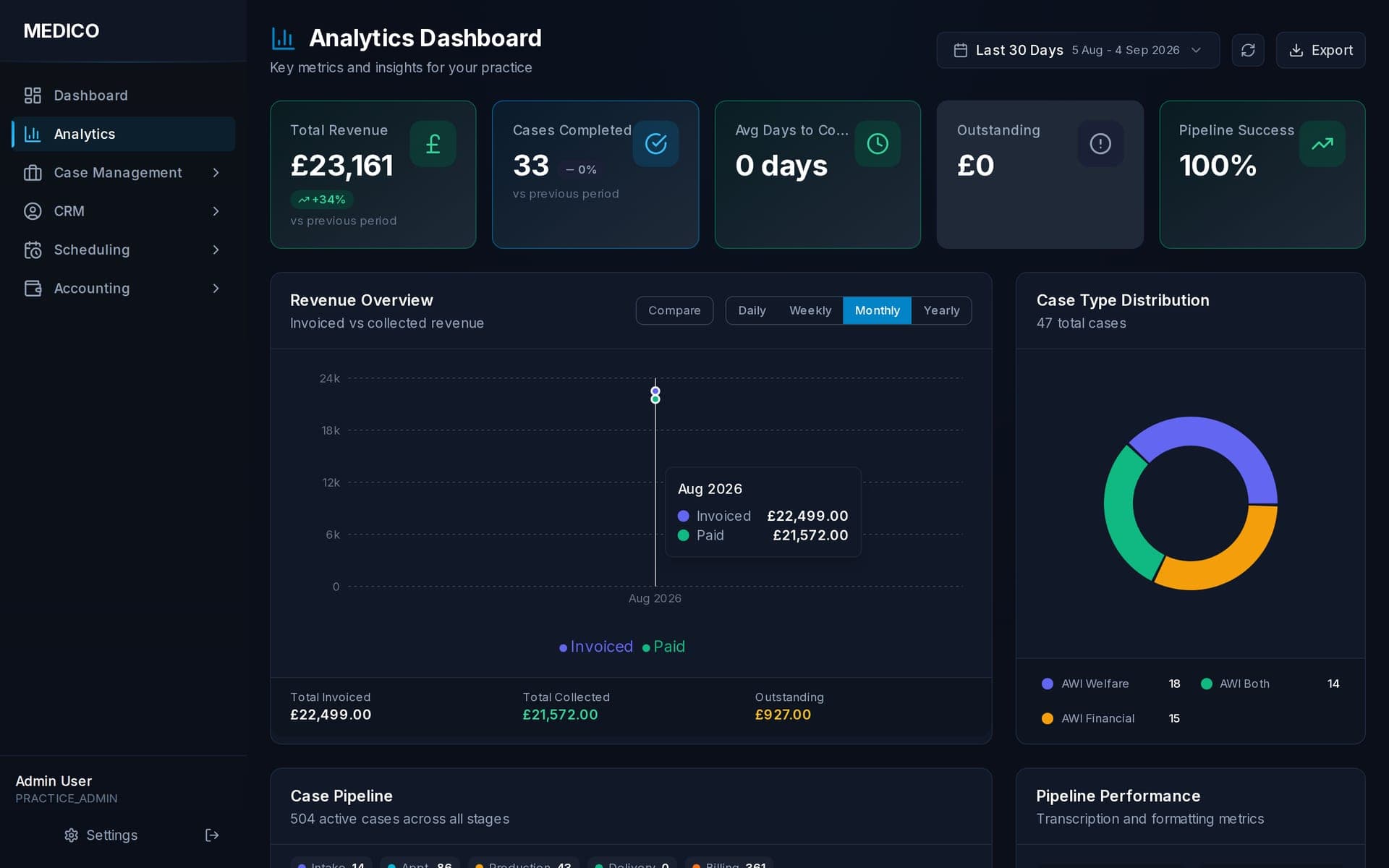Open Settings at sidebar bottom
The image size is (1389, 868).
tap(101, 835)
